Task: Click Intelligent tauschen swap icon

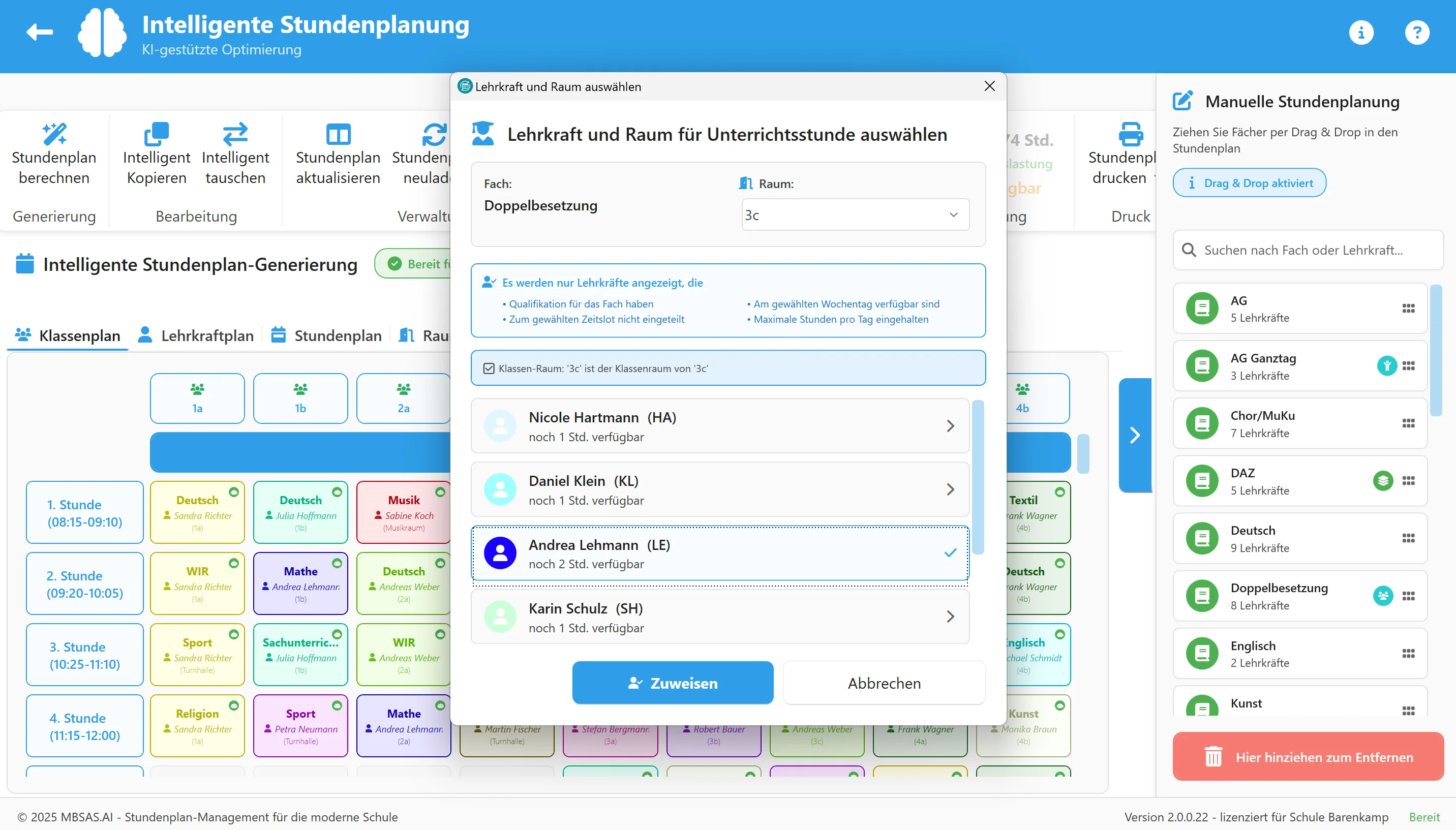Action: 235,134
